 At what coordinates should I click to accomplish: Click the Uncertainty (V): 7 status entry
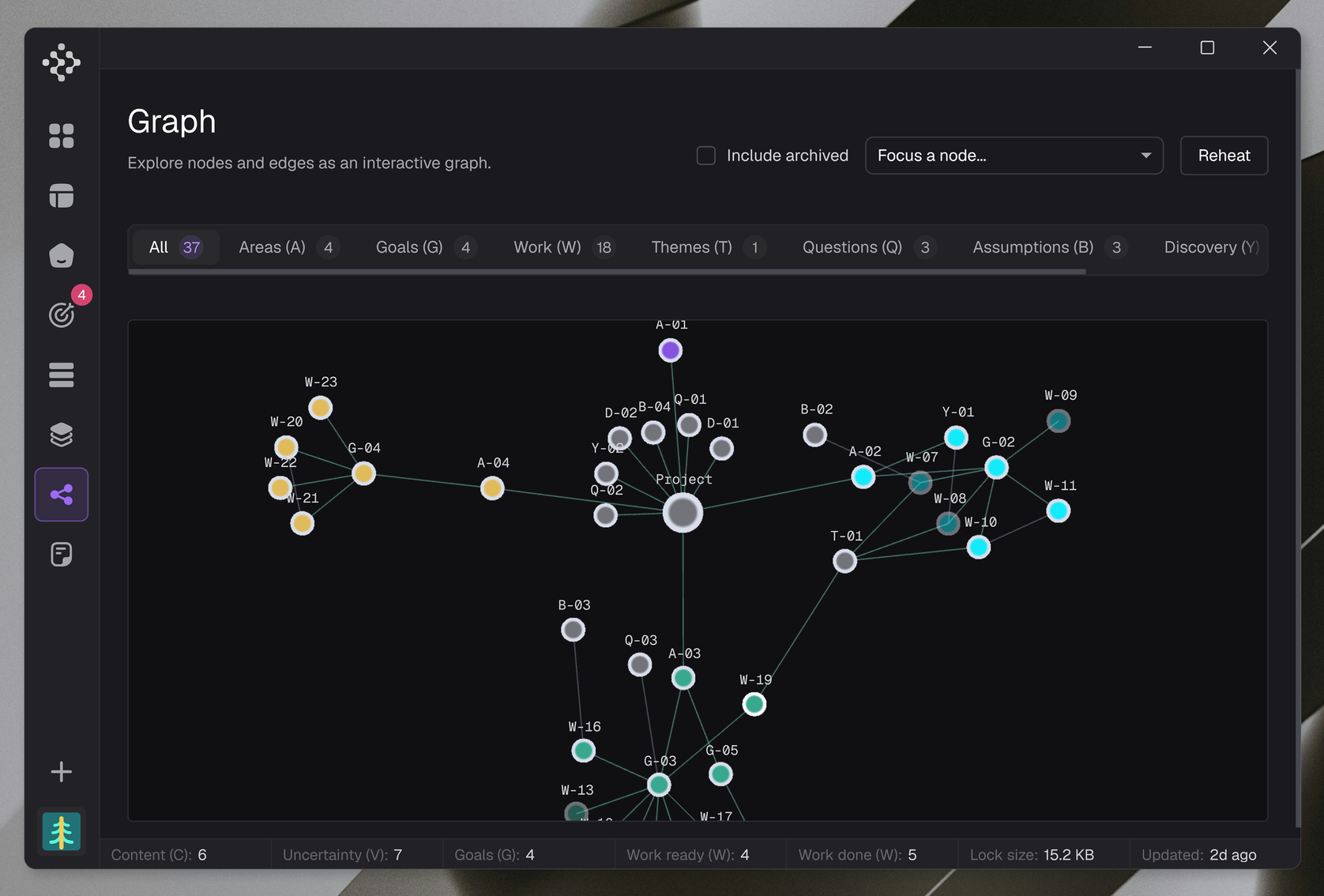click(342, 855)
